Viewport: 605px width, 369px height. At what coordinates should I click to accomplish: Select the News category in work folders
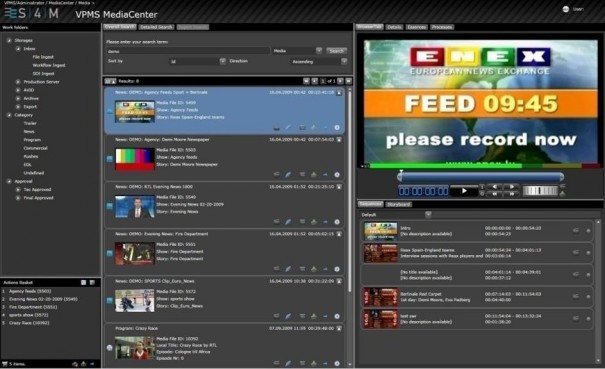pyautogui.click(x=29, y=132)
